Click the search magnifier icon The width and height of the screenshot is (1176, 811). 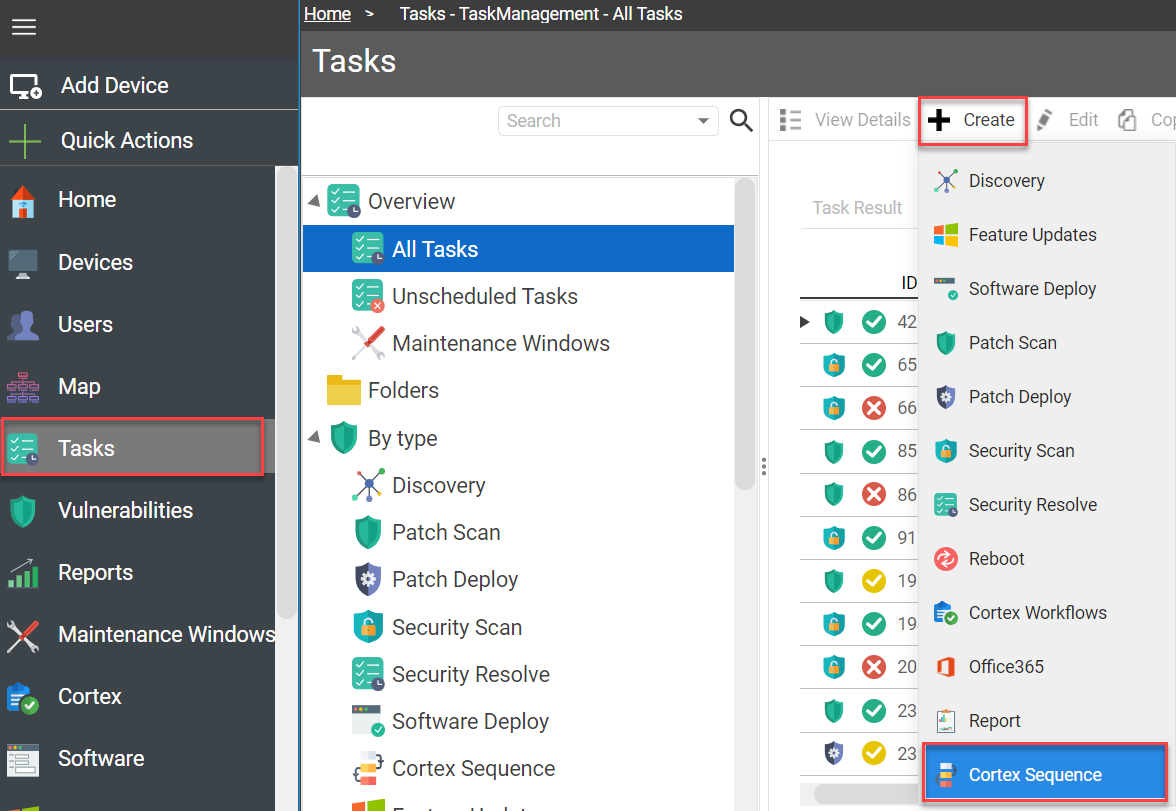tap(741, 120)
